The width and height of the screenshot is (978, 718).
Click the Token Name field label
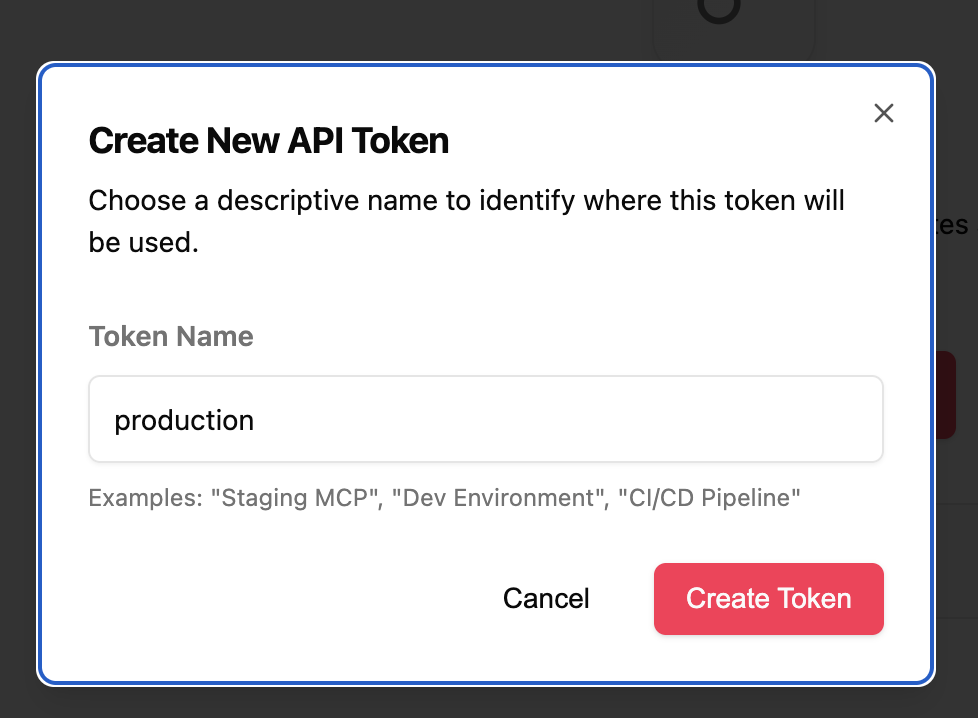click(170, 337)
